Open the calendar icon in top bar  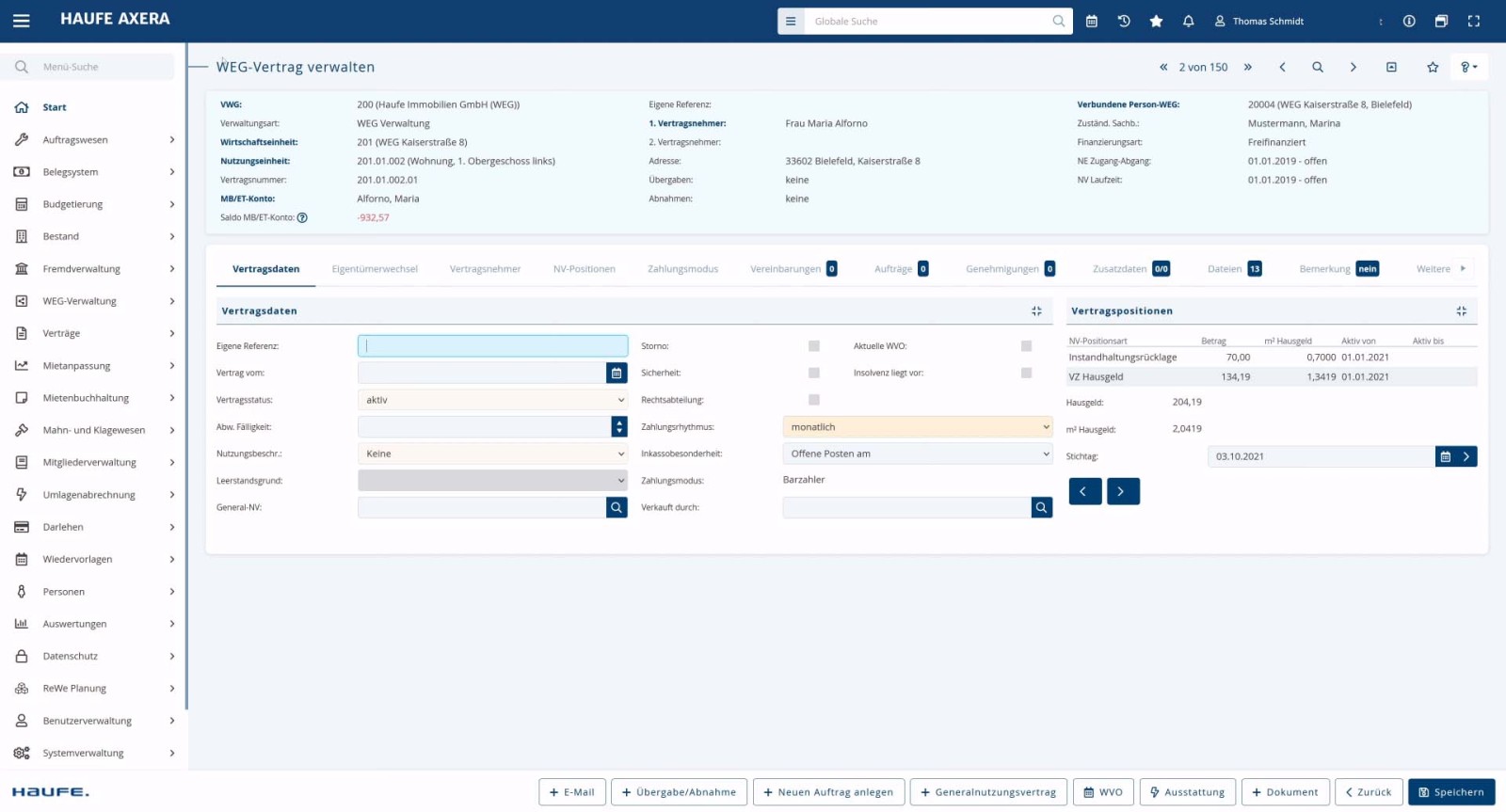coord(1092,21)
